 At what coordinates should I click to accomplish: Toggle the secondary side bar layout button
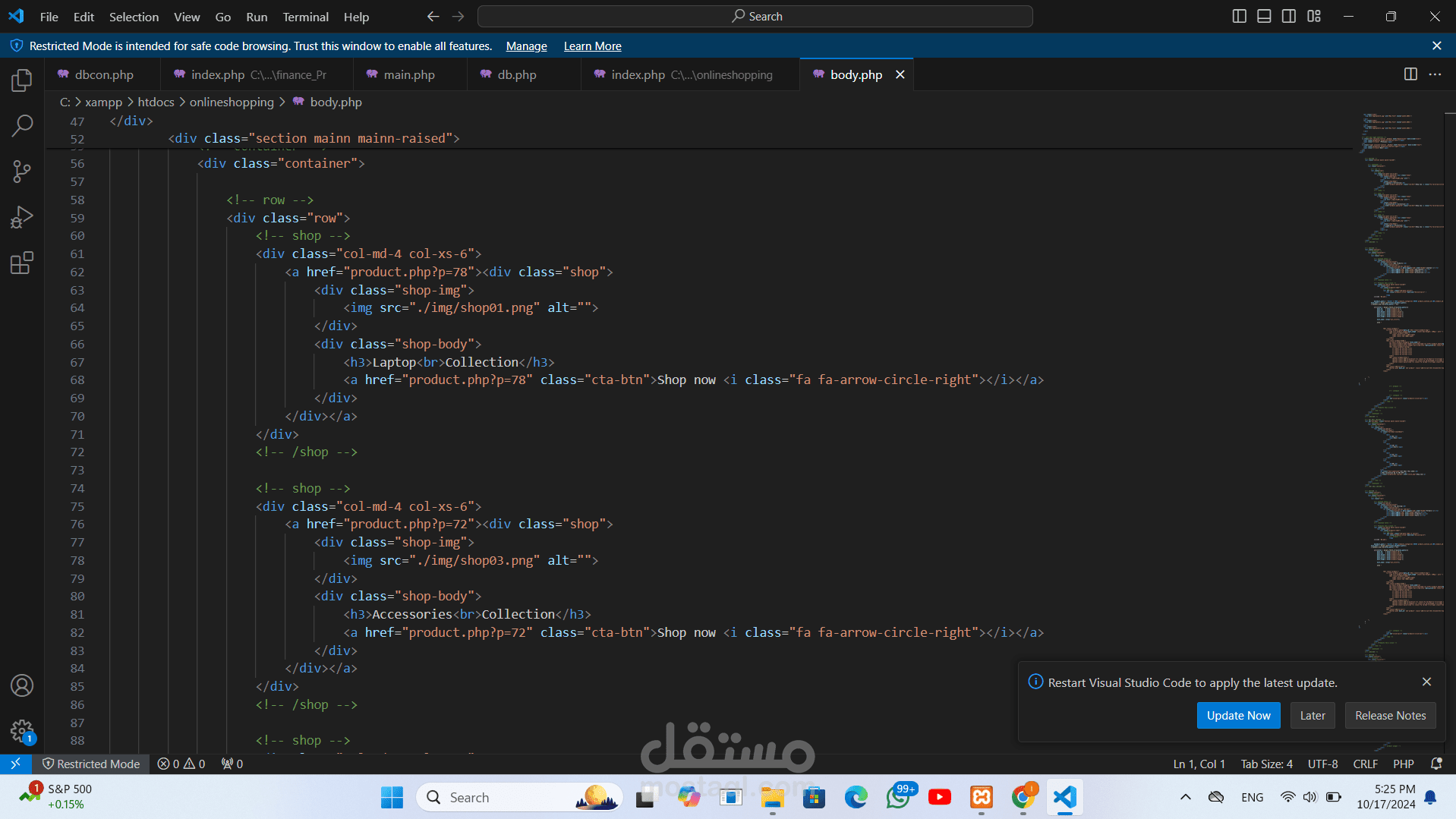1289,16
